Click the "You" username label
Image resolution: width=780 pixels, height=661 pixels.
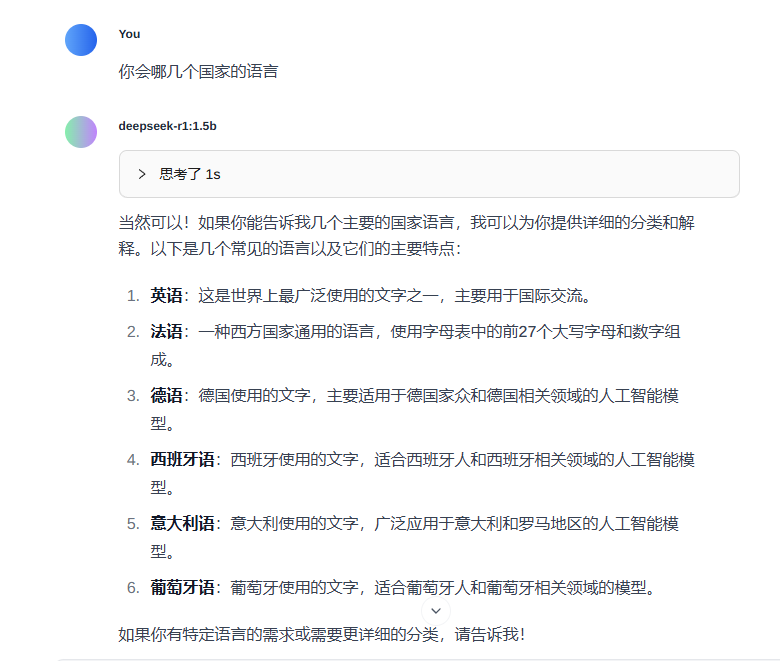129,34
